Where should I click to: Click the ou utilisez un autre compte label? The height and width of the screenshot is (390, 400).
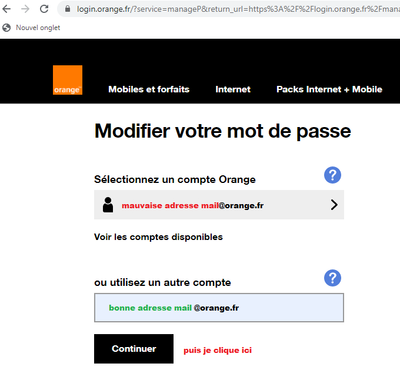coord(162,283)
